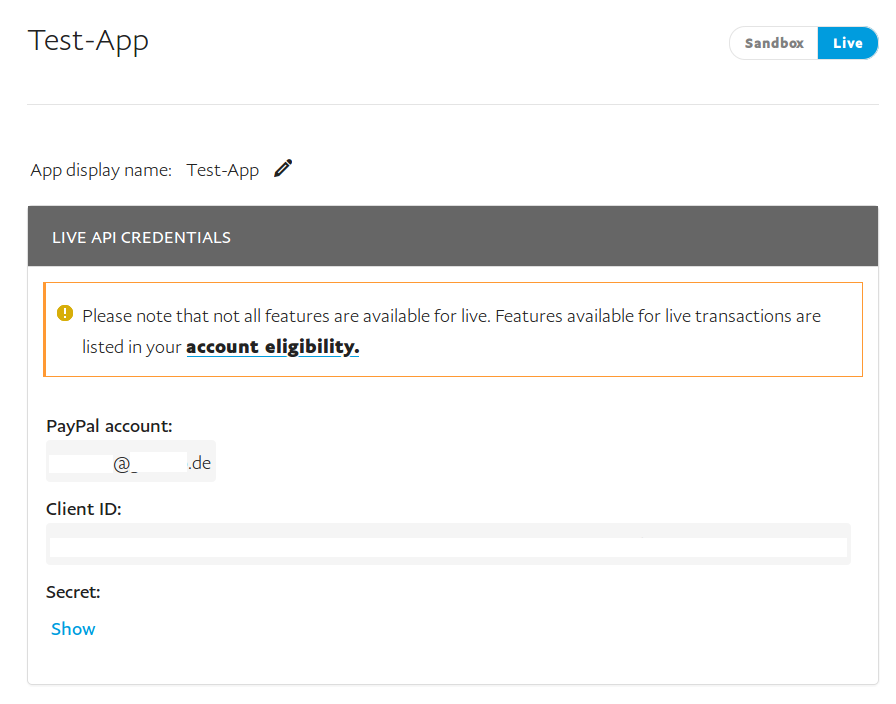Screen dimensions: 896x704
Task: Open the account eligibility link
Action: [272, 347]
